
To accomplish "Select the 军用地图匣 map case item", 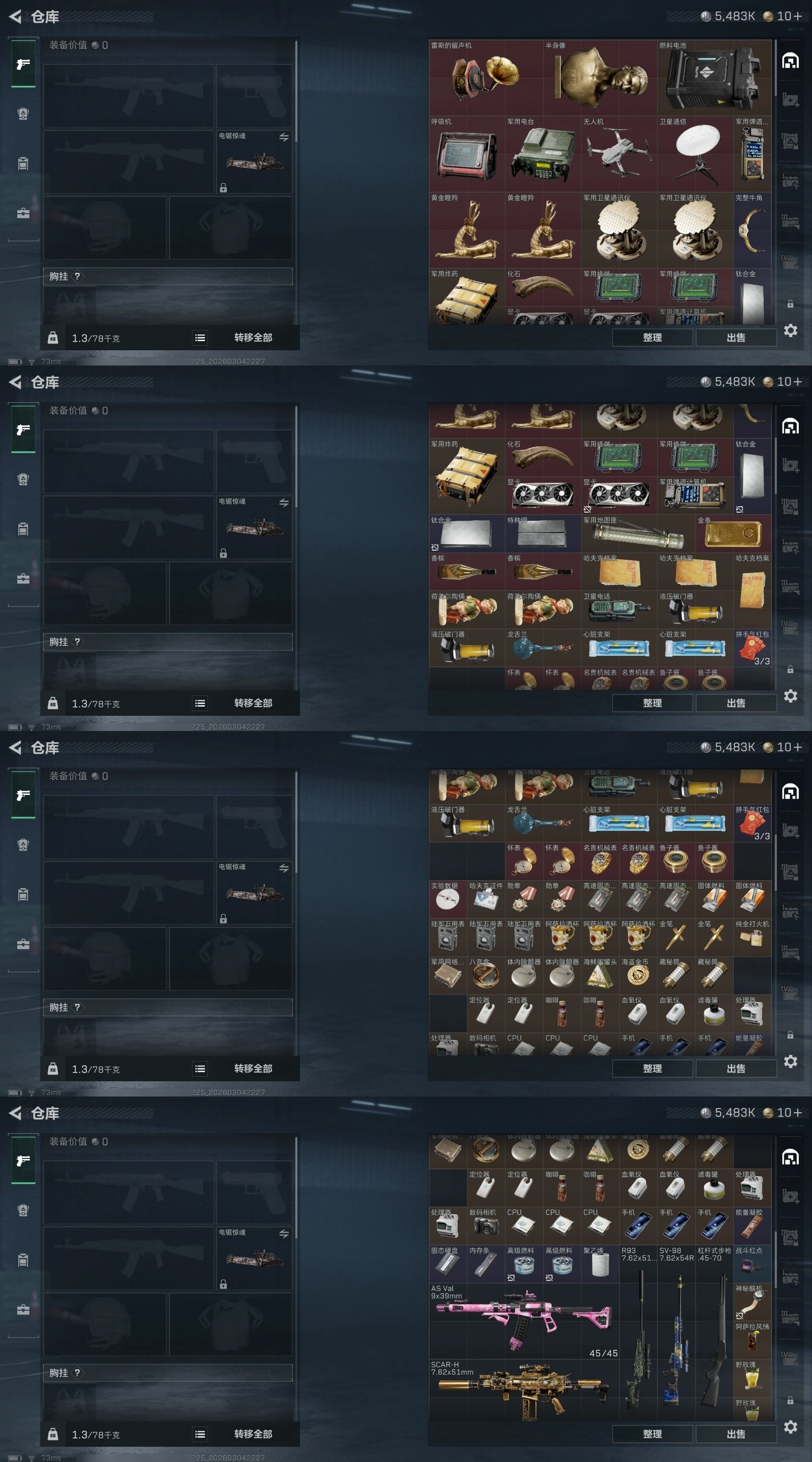I will (x=638, y=534).
